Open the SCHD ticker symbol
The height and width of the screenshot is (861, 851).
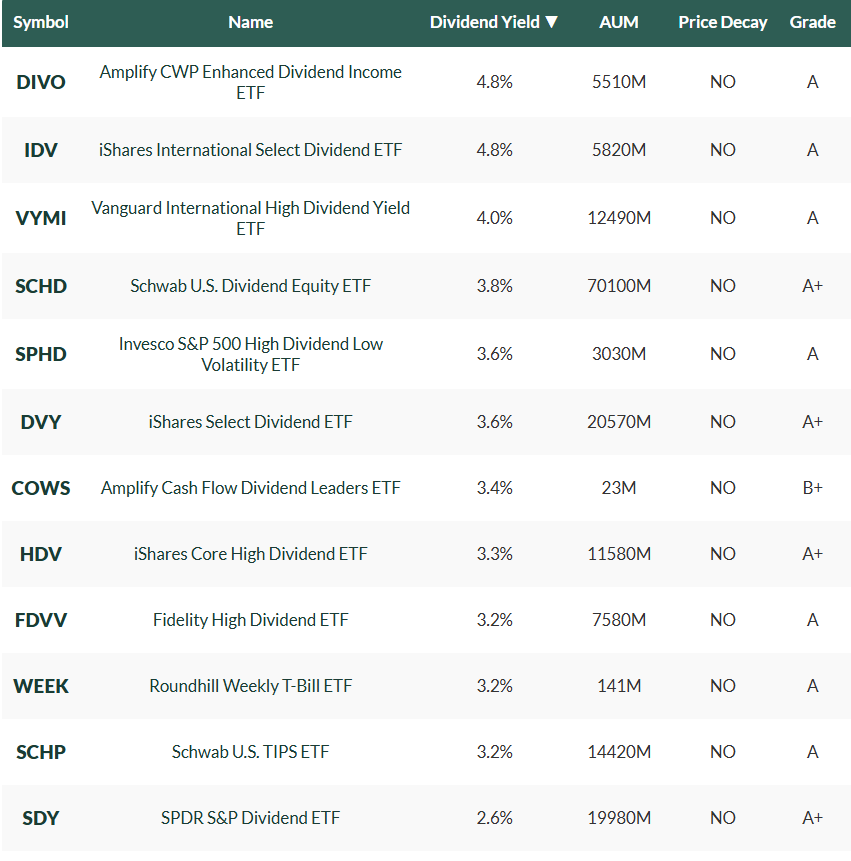[x=41, y=287]
